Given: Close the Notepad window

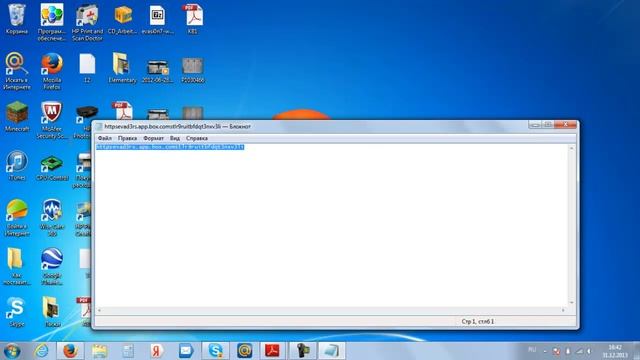Looking at the screenshot, I should tap(566, 124).
